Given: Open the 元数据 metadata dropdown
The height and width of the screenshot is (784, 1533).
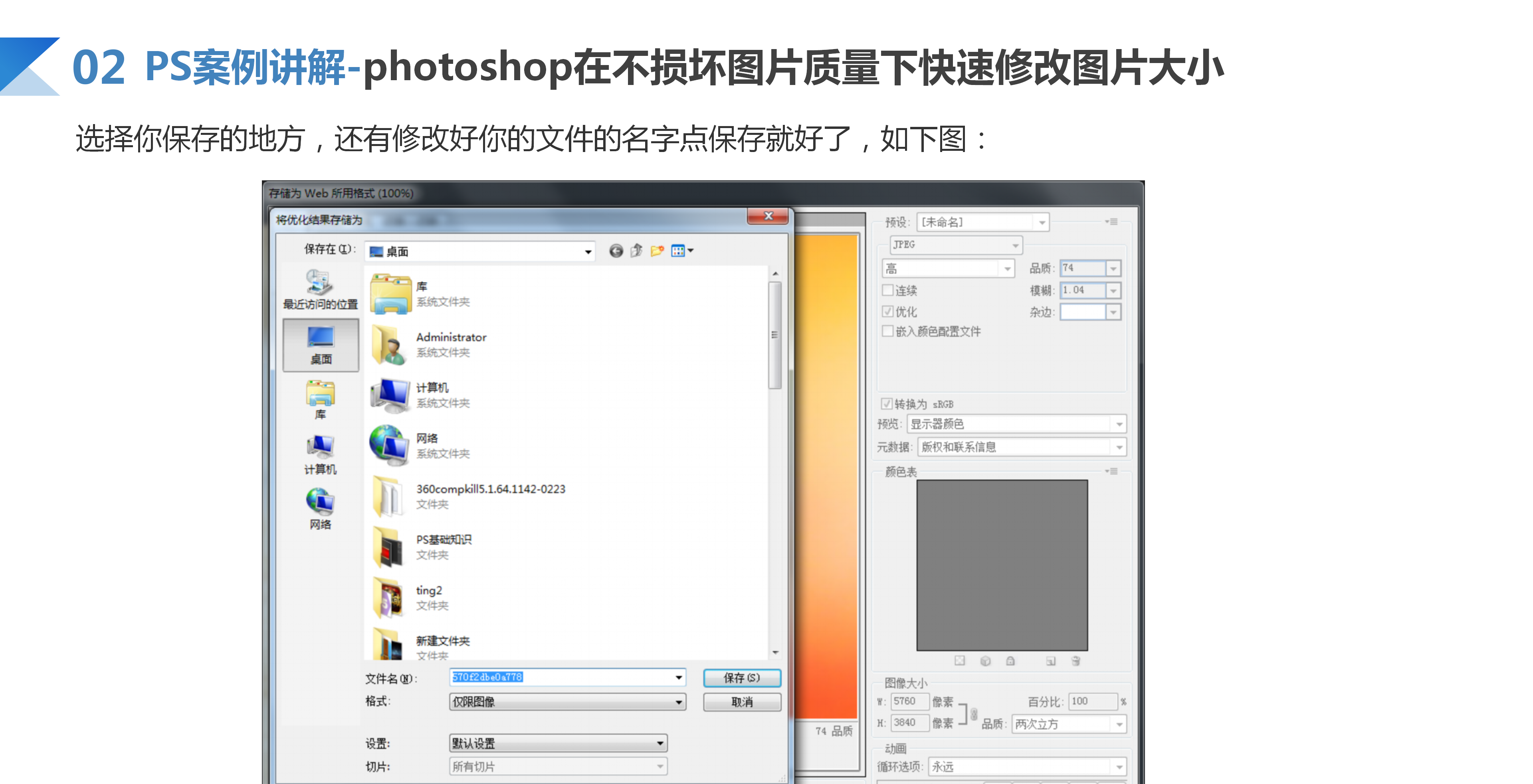Looking at the screenshot, I should coord(1022,447).
